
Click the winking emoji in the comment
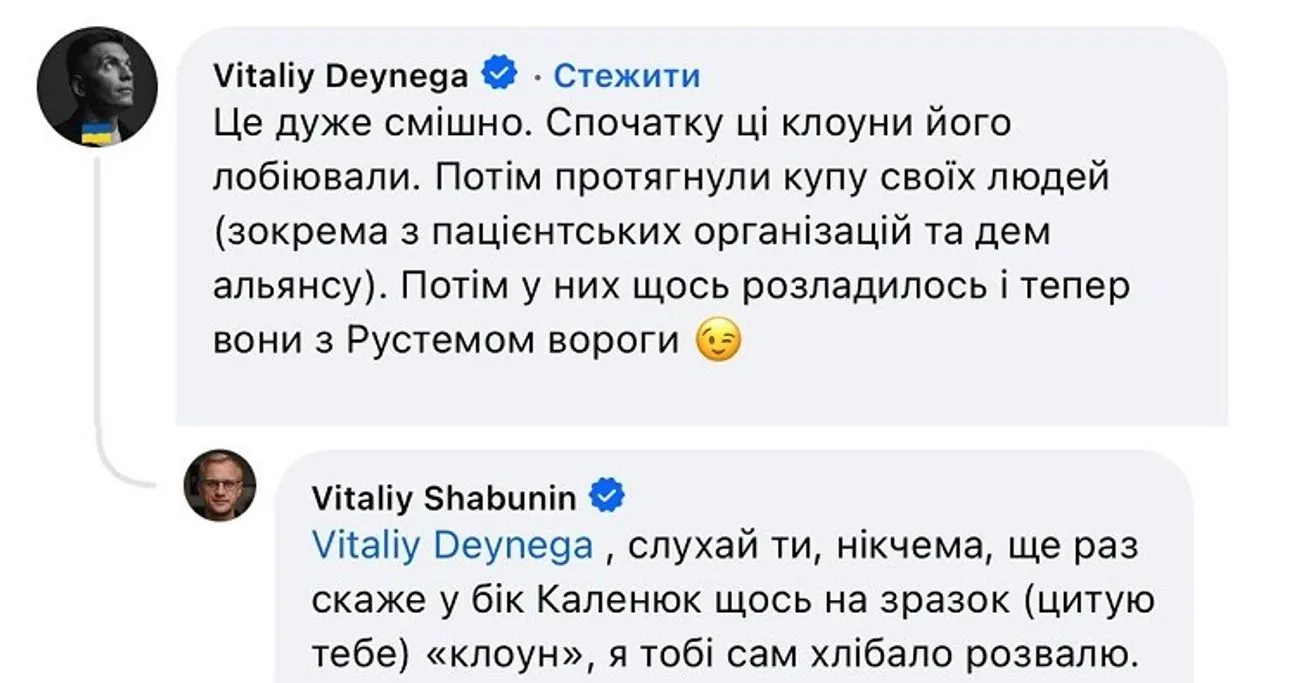click(x=720, y=343)
